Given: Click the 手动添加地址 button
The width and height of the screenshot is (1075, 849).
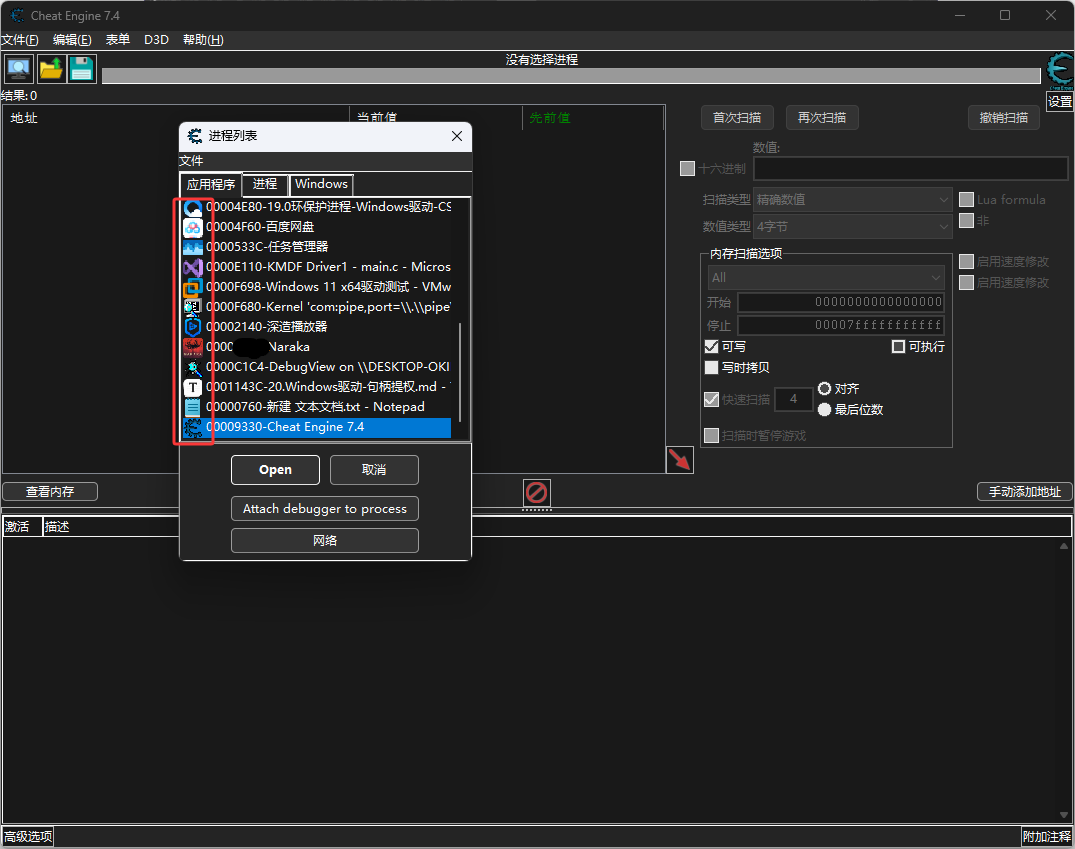Looking at the screenshot, I should tap(1024, 492).
